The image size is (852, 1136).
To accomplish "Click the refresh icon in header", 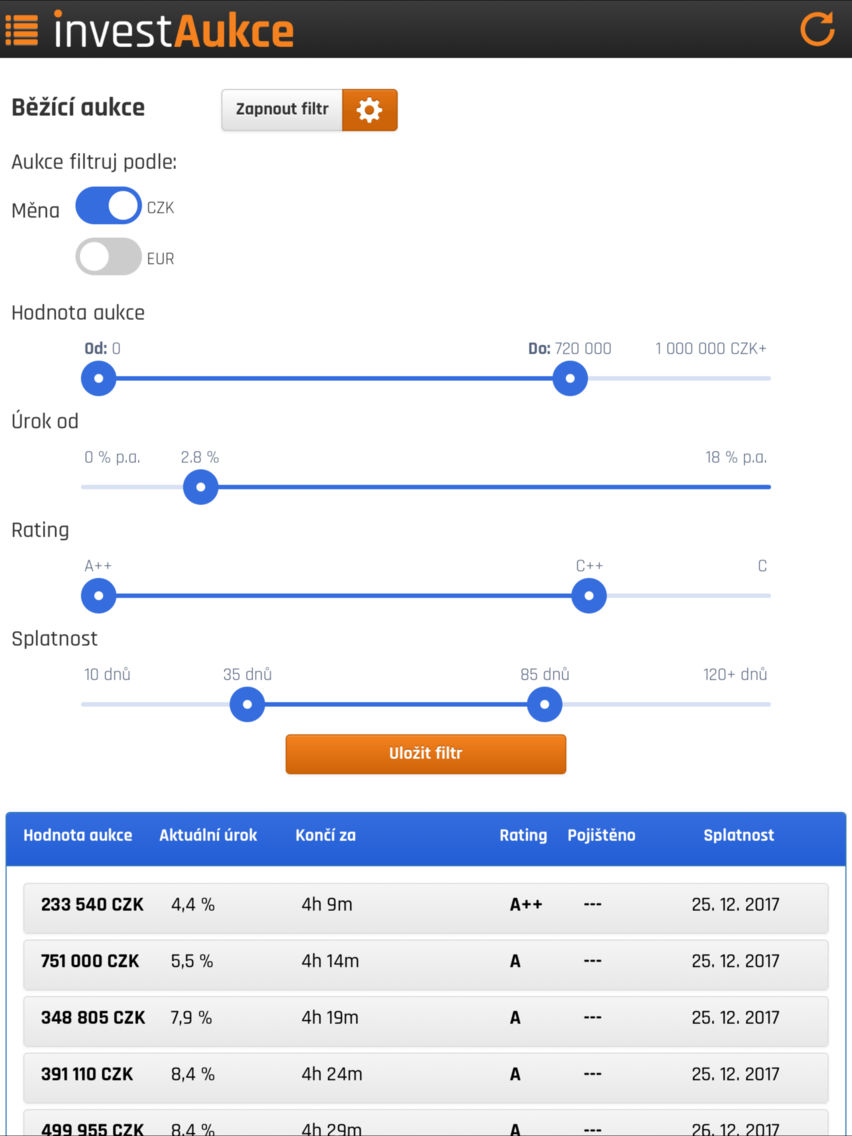I will 818,29.
